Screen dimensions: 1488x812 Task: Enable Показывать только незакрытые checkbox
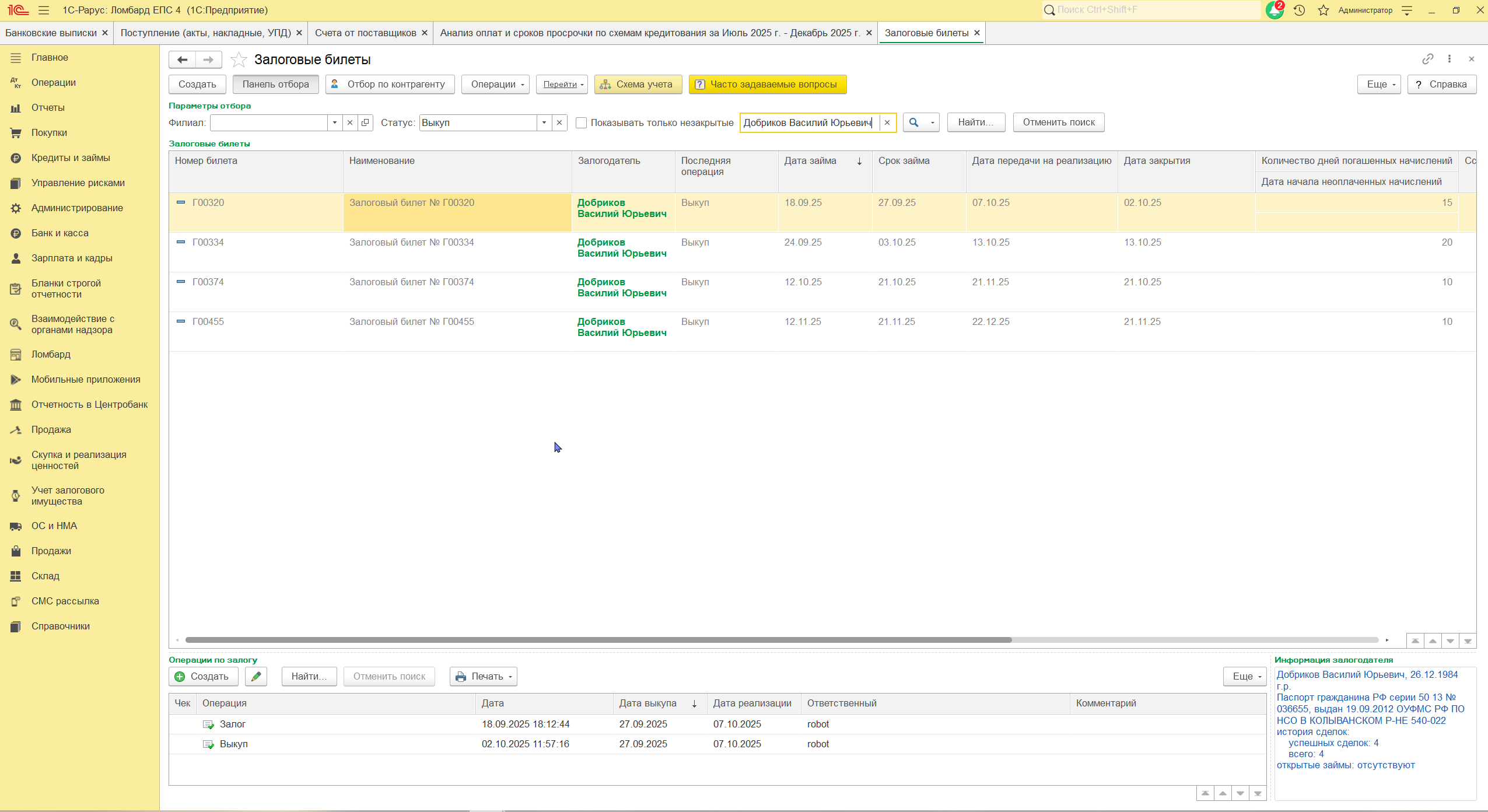tap(581, 123)
